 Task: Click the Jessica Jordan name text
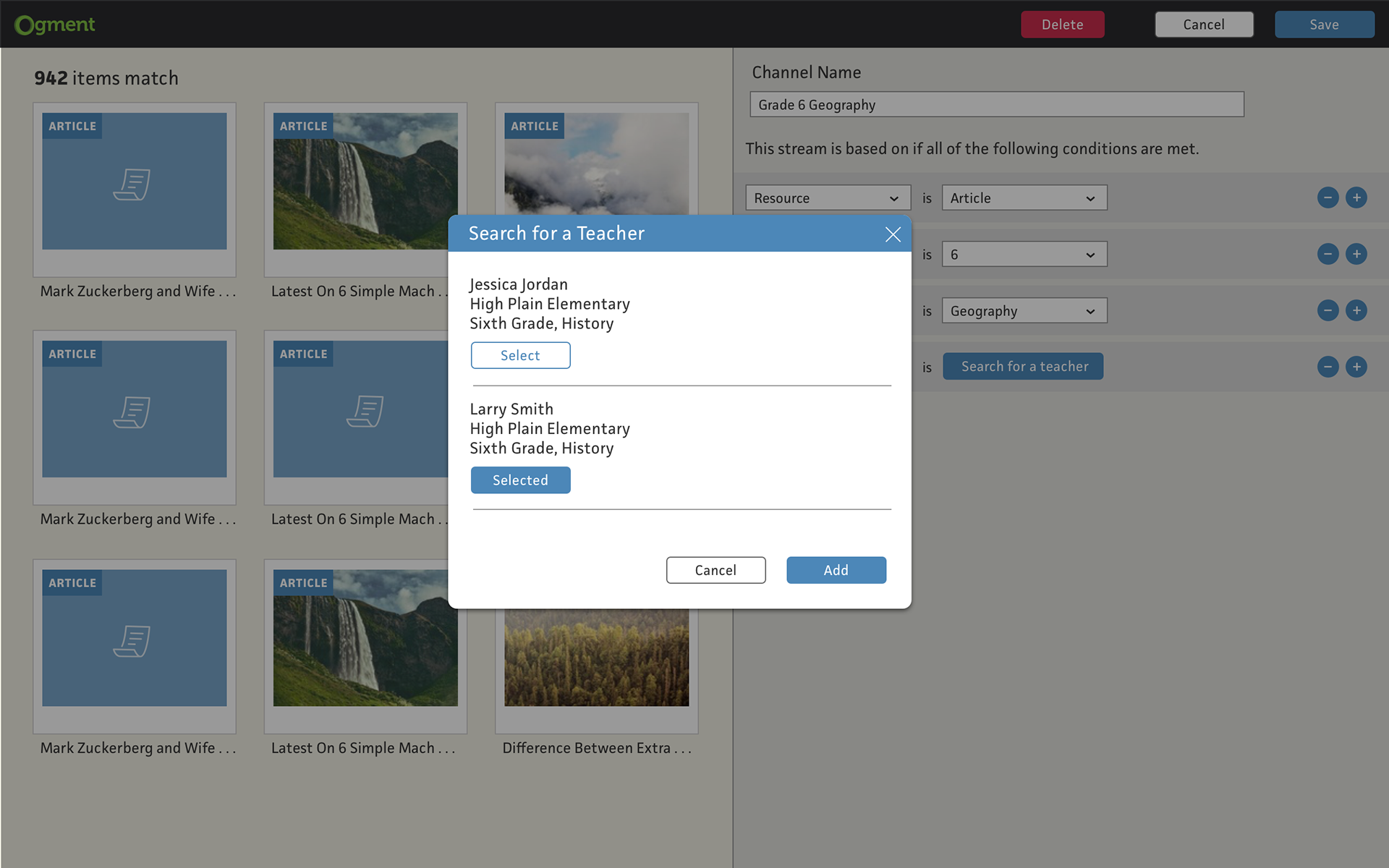(x=519, y=284)
